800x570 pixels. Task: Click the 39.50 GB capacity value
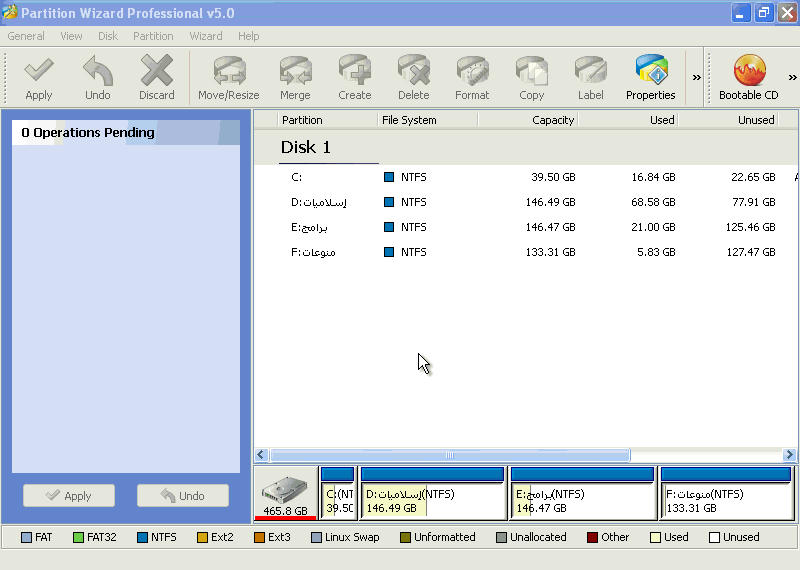point(553,177)
